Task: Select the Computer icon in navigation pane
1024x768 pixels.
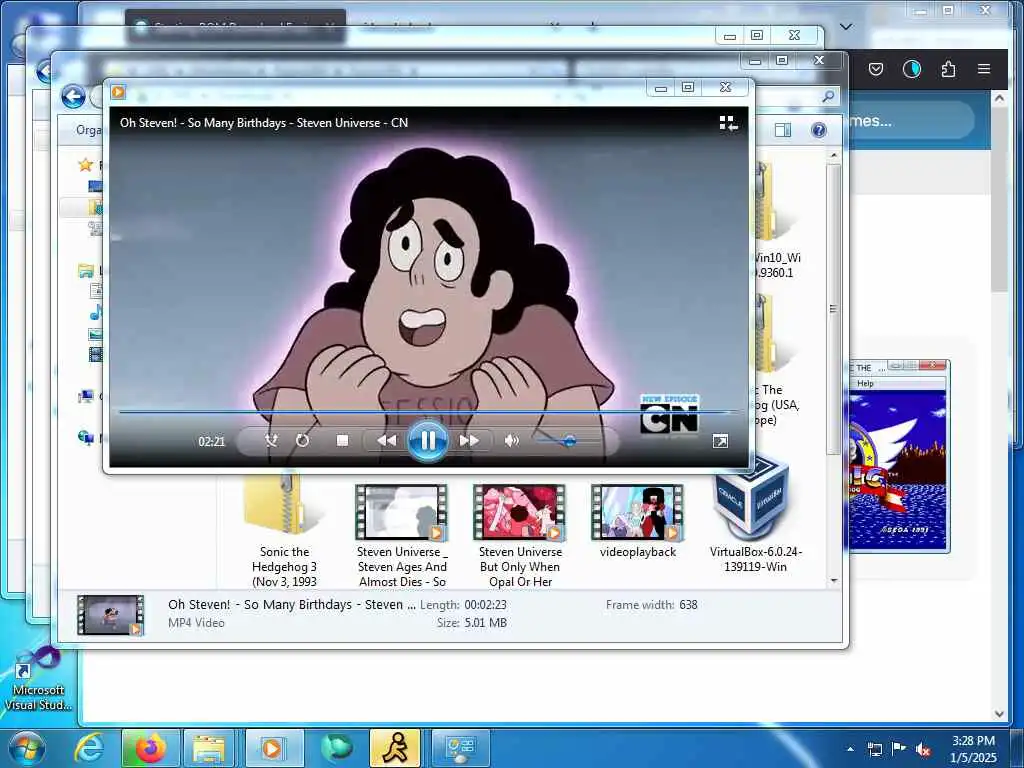Action: (86, 396)
